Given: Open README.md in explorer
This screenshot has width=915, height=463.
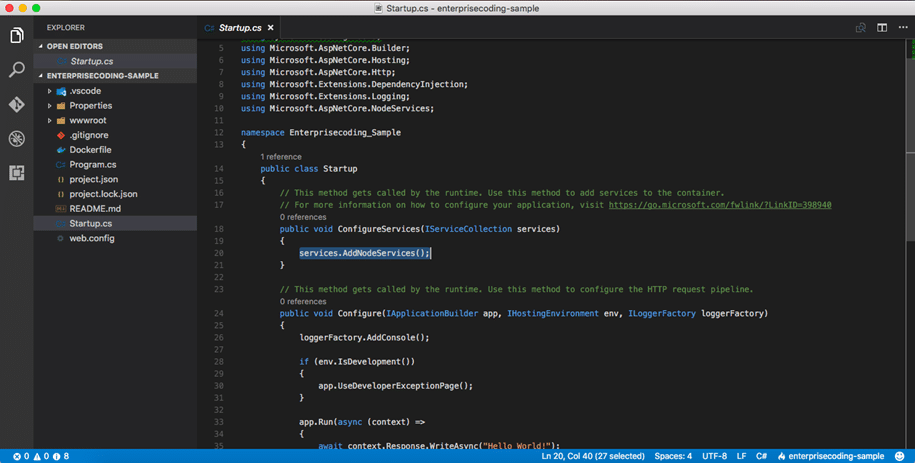Looking at the screenshot, I should click(x=95, y=208).
